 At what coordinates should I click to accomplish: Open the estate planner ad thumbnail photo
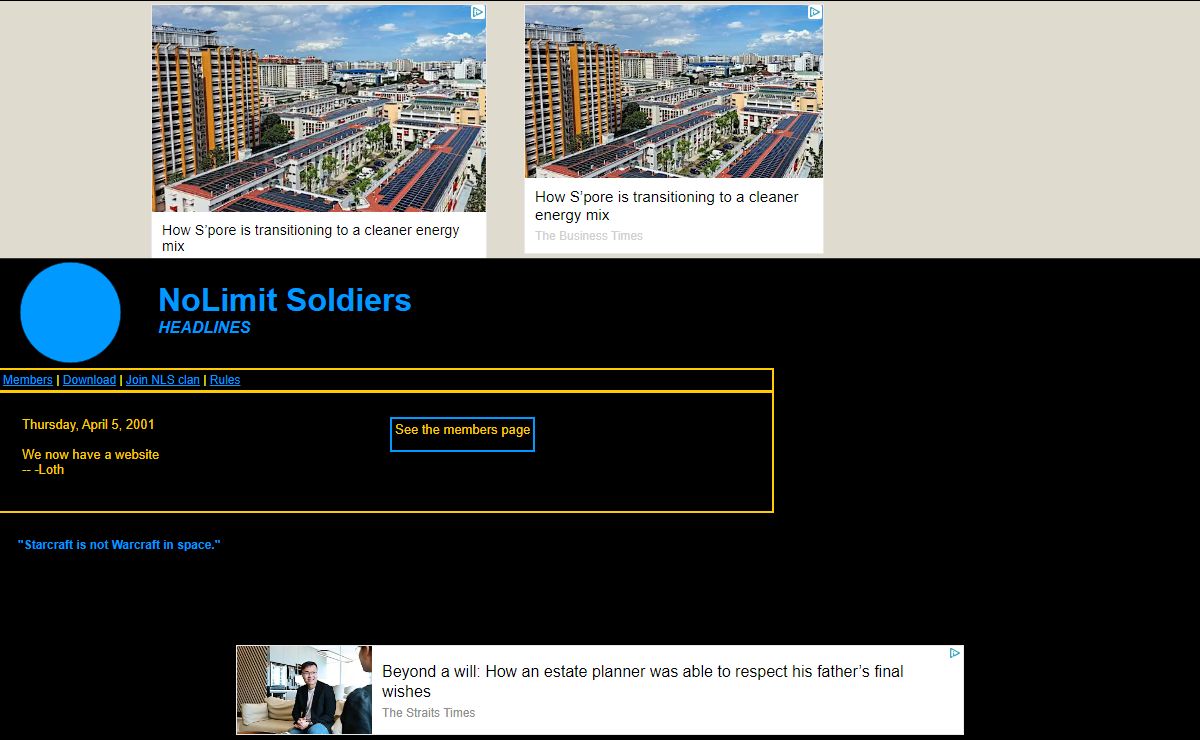click(x=304, y=689)
